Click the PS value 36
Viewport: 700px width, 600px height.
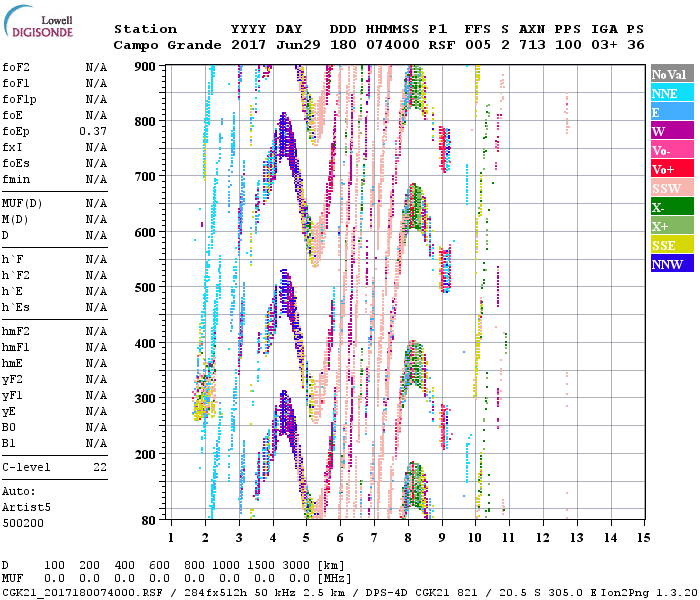(x=636, y=45)
